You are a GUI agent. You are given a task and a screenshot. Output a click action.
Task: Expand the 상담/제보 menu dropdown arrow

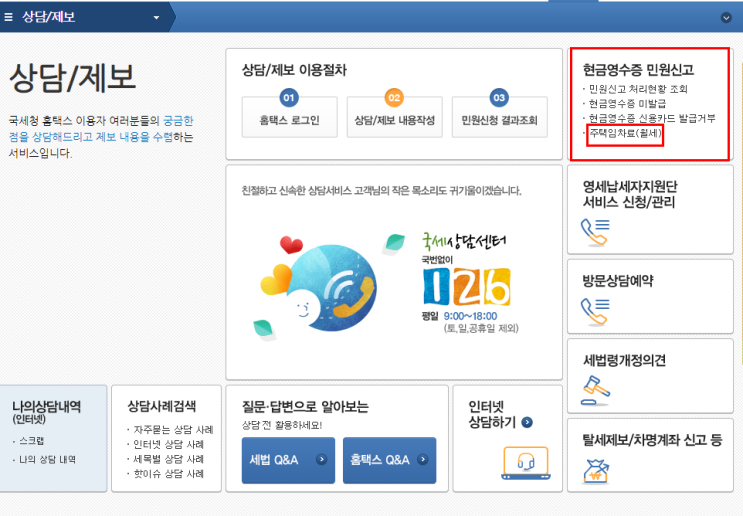(x=156, y=18)
